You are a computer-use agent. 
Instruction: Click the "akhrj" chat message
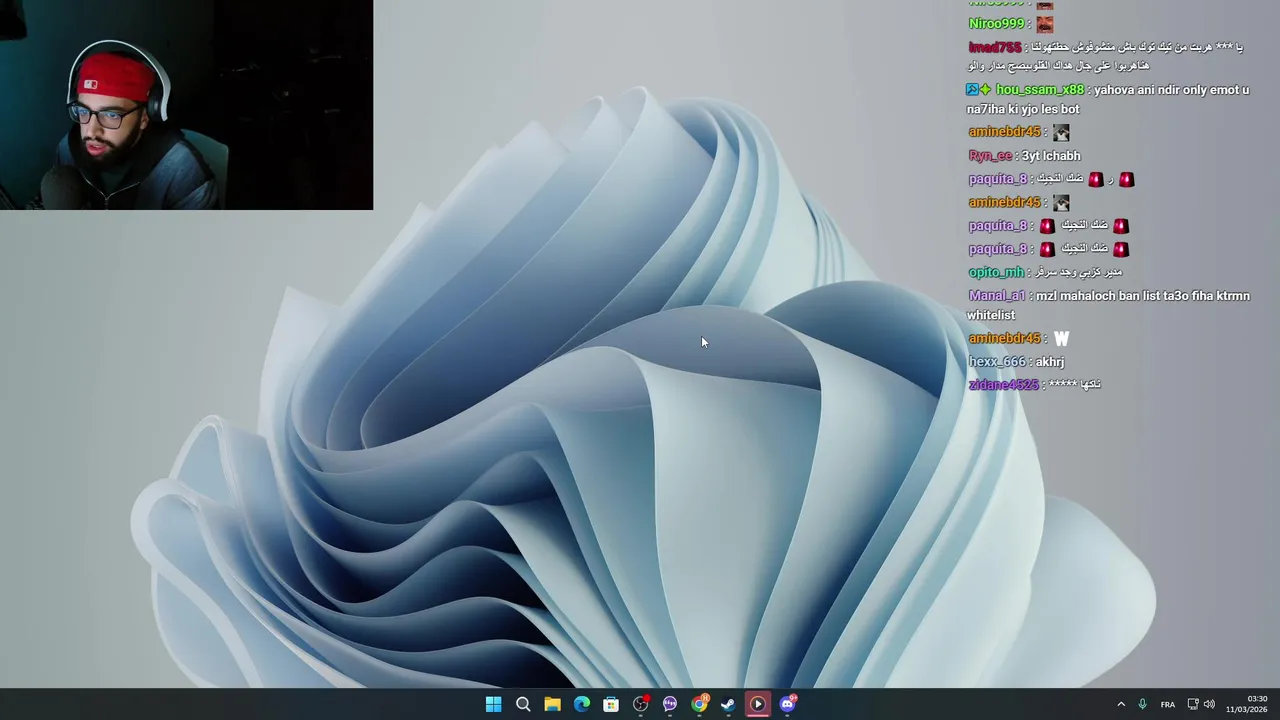(1050, 362)
